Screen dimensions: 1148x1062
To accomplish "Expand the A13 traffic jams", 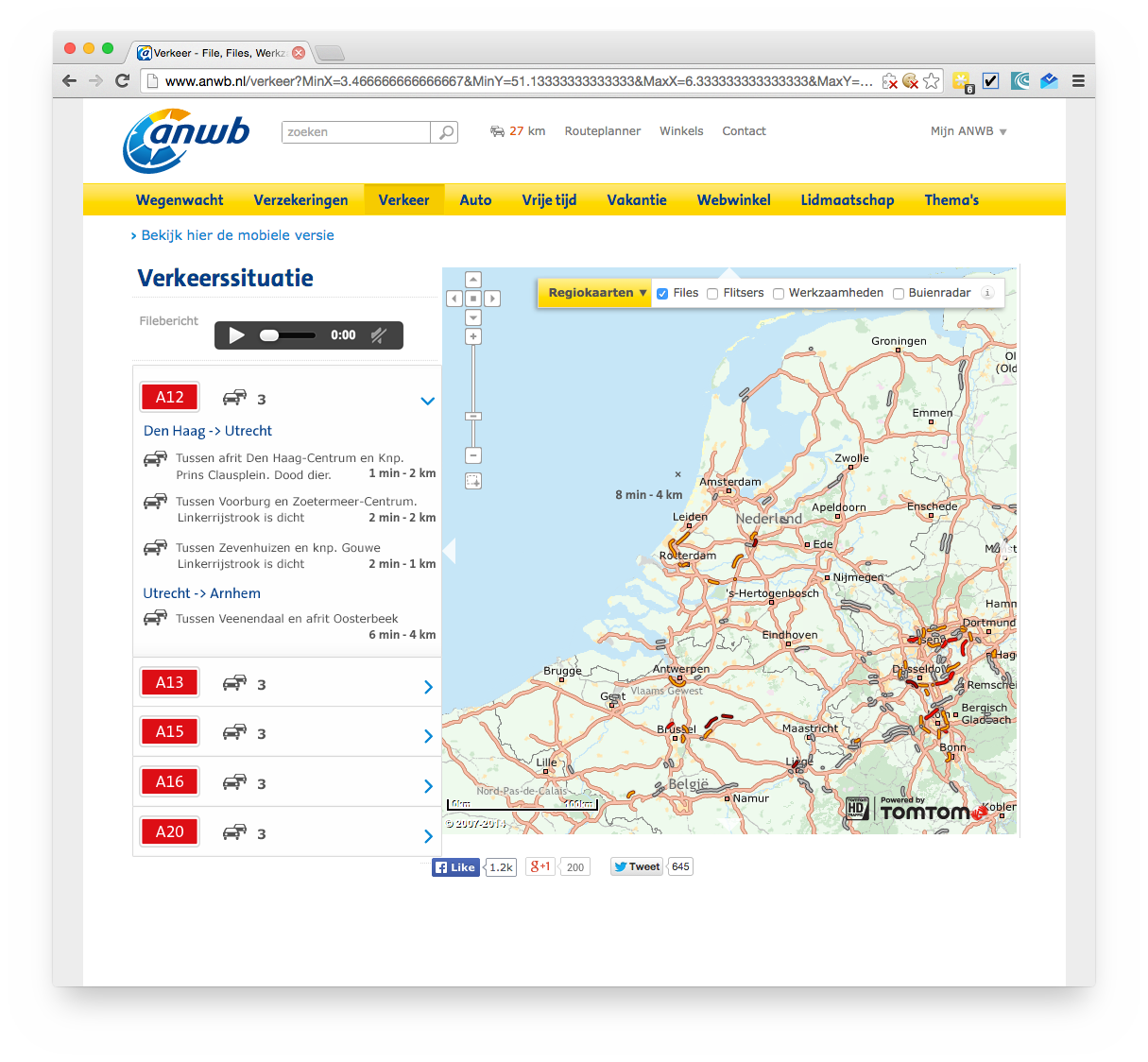I will 427,687.
